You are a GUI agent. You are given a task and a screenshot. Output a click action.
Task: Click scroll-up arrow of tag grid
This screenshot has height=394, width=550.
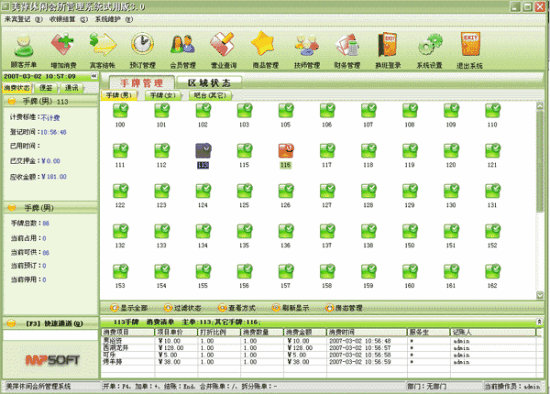(x=540, y=105)
